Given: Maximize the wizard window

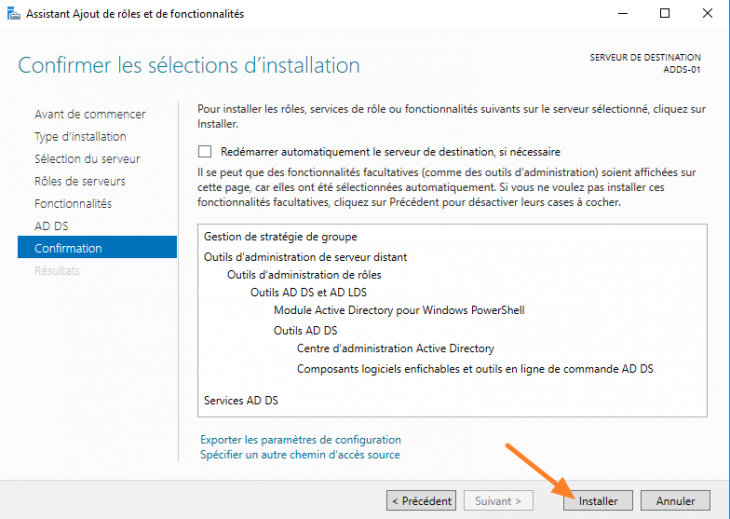Looking at the screenshot, I should tap(665, 14).
